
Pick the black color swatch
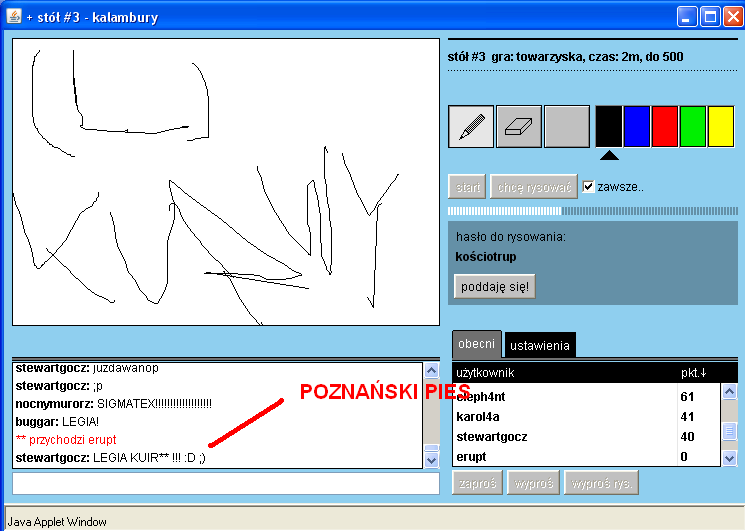(609, 126)
